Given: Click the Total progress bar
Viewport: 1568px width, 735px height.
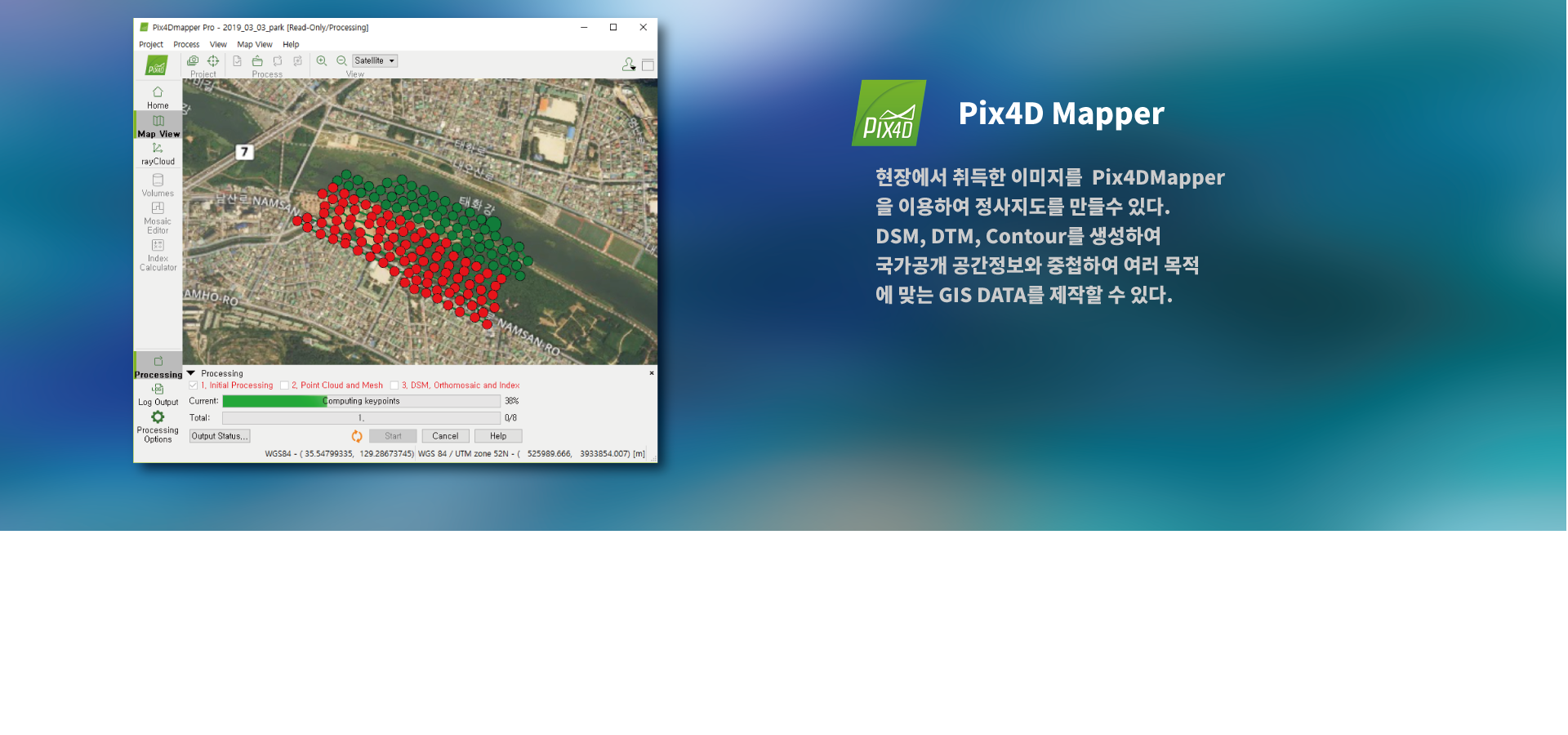Looking at the screenshot, I should point(361,417).
